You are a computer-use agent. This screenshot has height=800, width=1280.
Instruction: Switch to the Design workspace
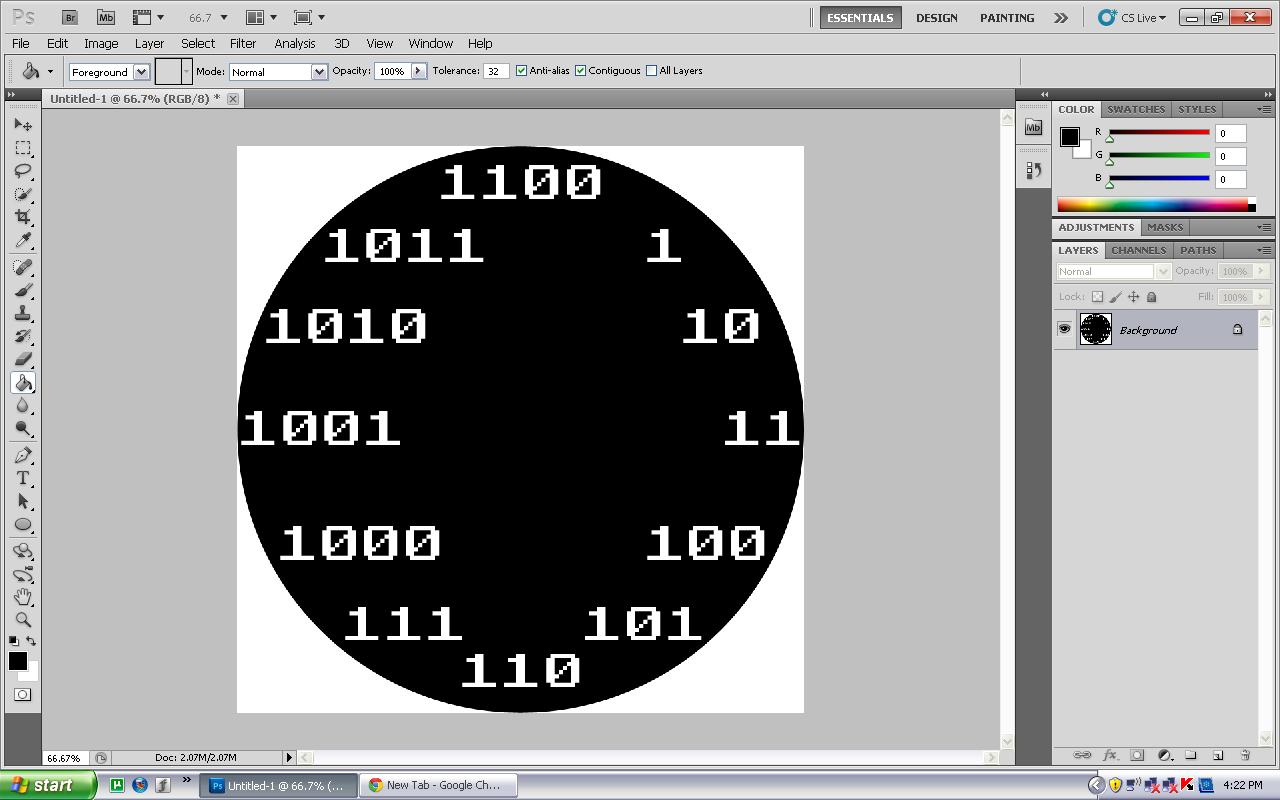click(x=937, y=17)
